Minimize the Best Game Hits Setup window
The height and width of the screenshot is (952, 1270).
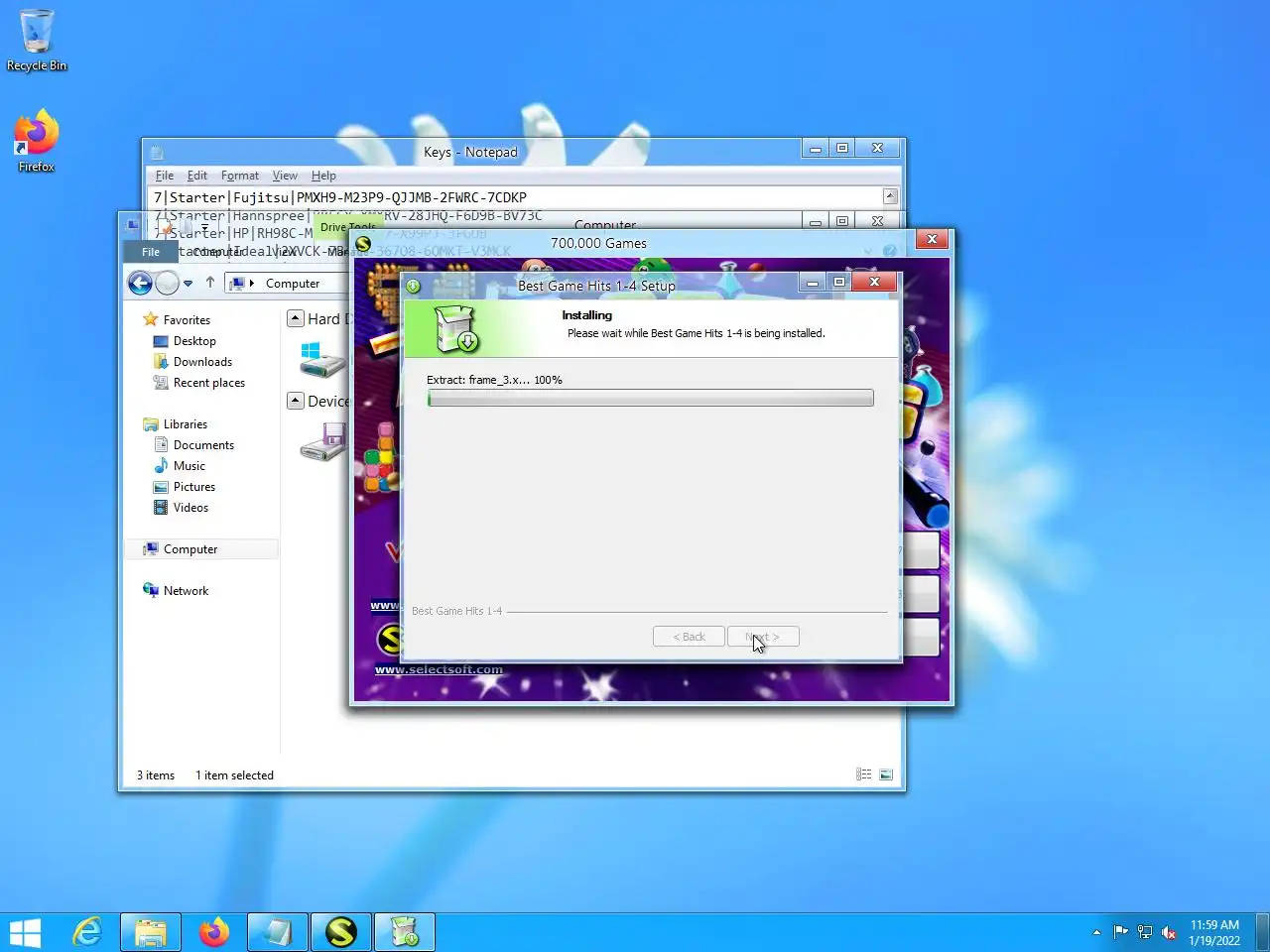click(x=813, y=283)
